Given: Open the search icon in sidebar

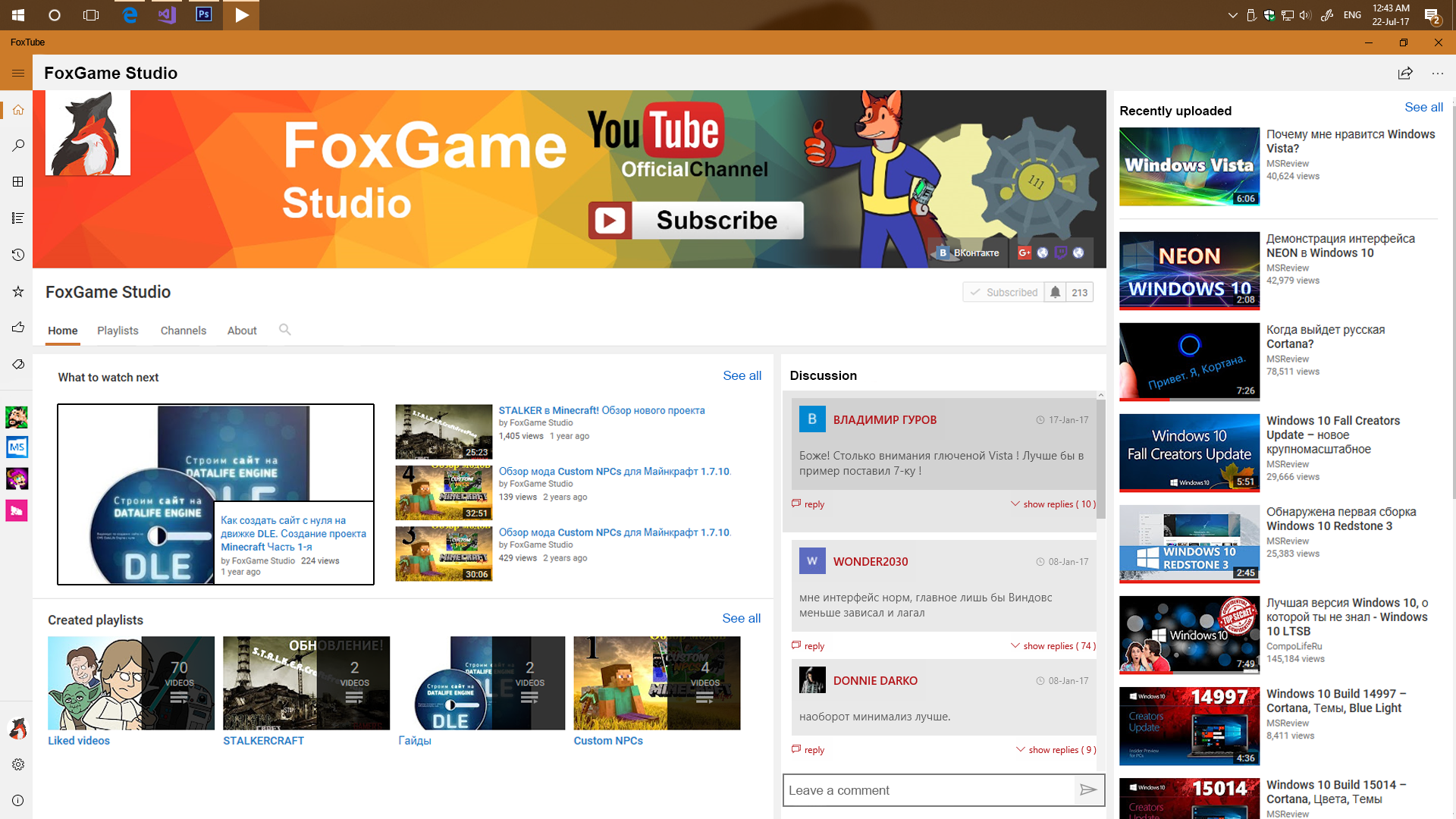Looking at the screenshot, I should point(17,146).
